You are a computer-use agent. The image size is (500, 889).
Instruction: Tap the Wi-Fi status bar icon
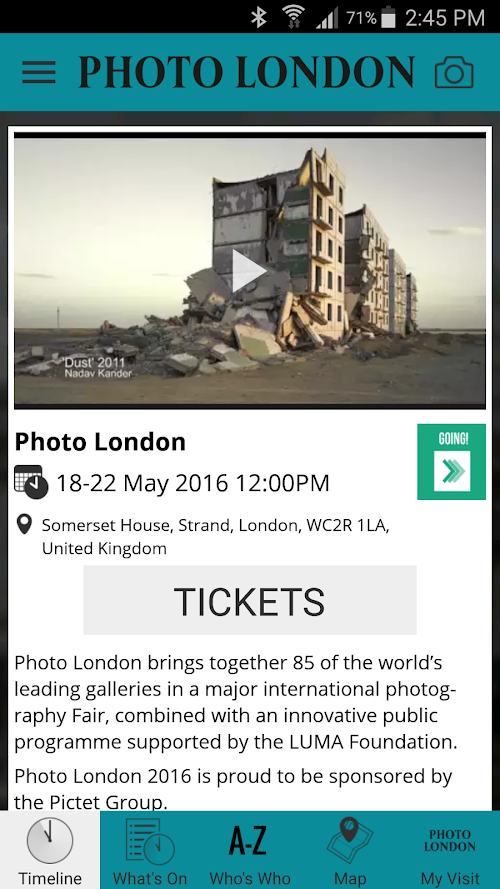[x=294, y=18]
